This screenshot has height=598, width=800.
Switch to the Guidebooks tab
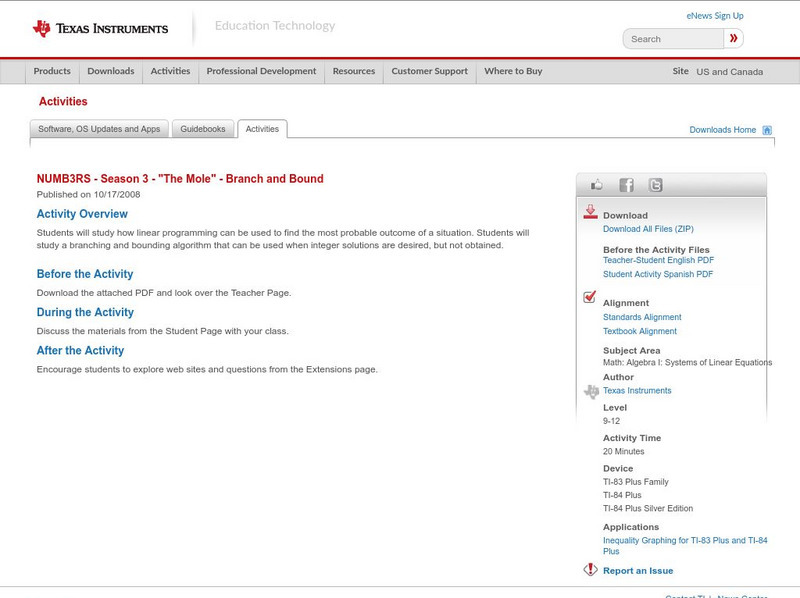pos(203,129)
